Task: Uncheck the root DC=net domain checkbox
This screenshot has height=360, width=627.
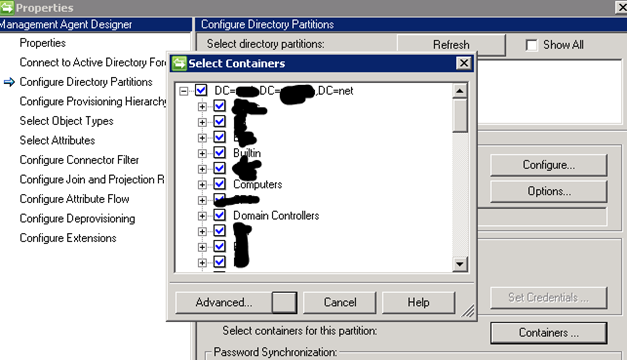Action: pyautogui.click(x=201, y=90)
